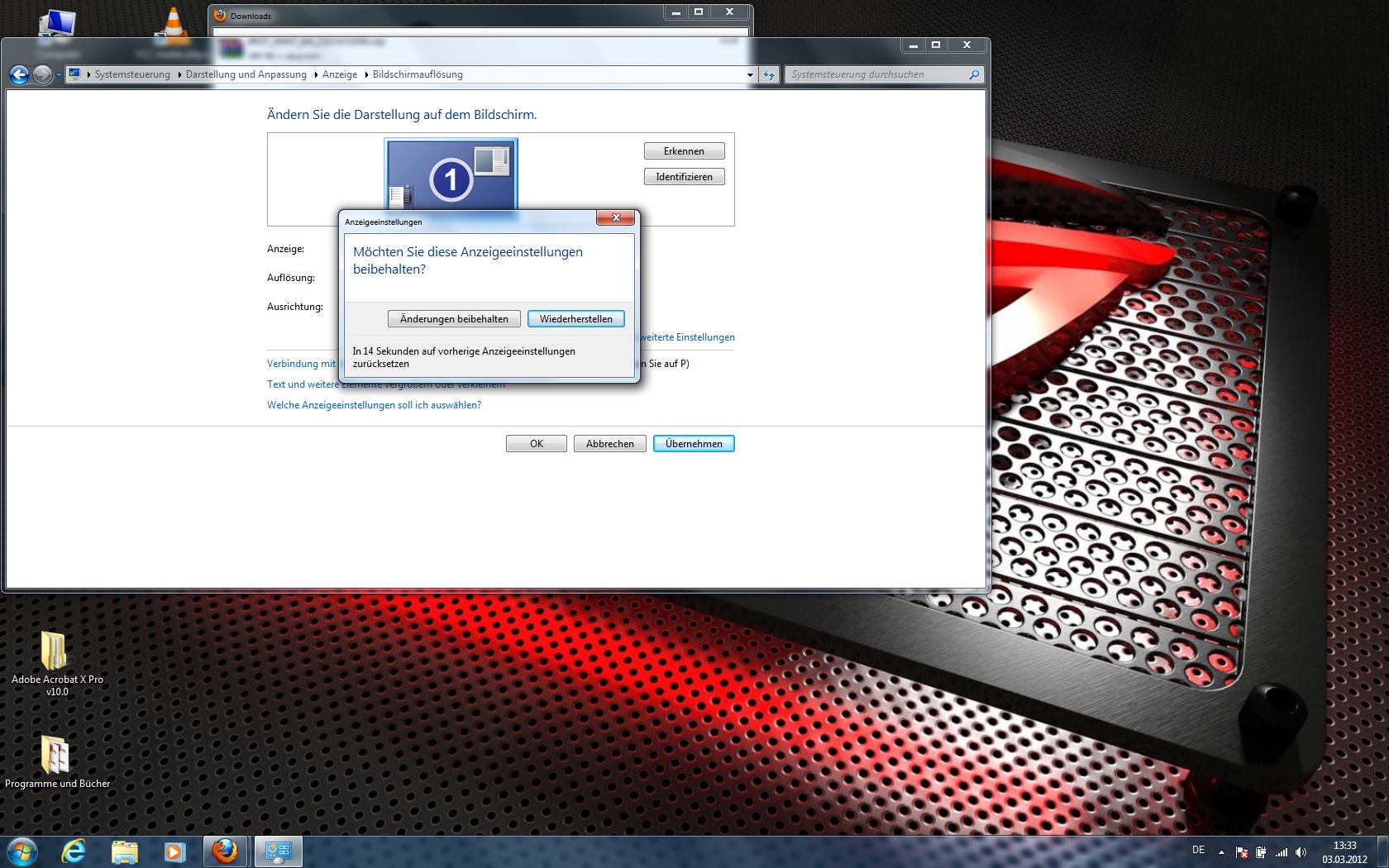Open Action Center flag icon in tray
The height and width of the screenshot is (868, 1389).
click(x=1241, y=852)
